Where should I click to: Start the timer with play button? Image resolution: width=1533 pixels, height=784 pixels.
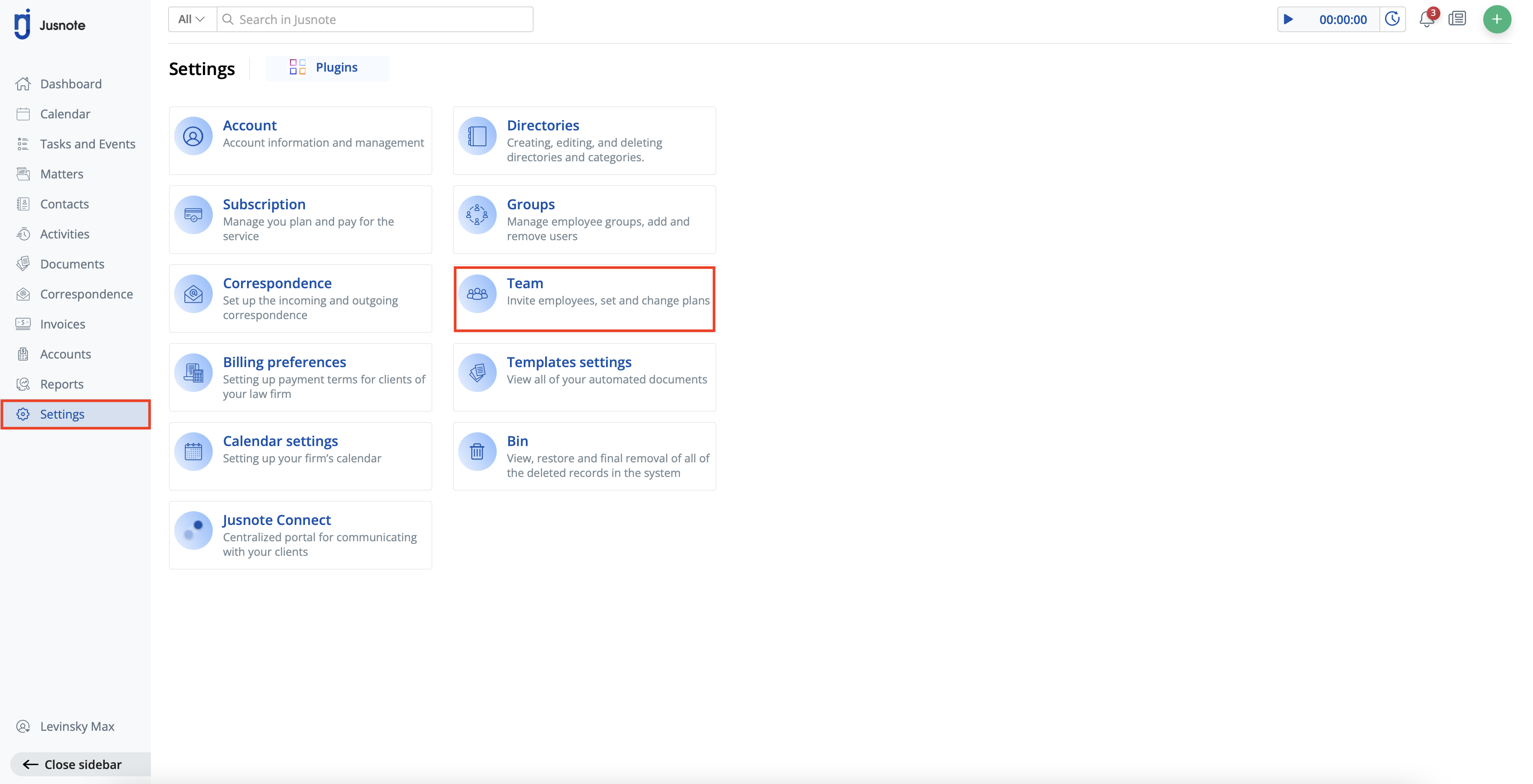[x=1289, y=19]
